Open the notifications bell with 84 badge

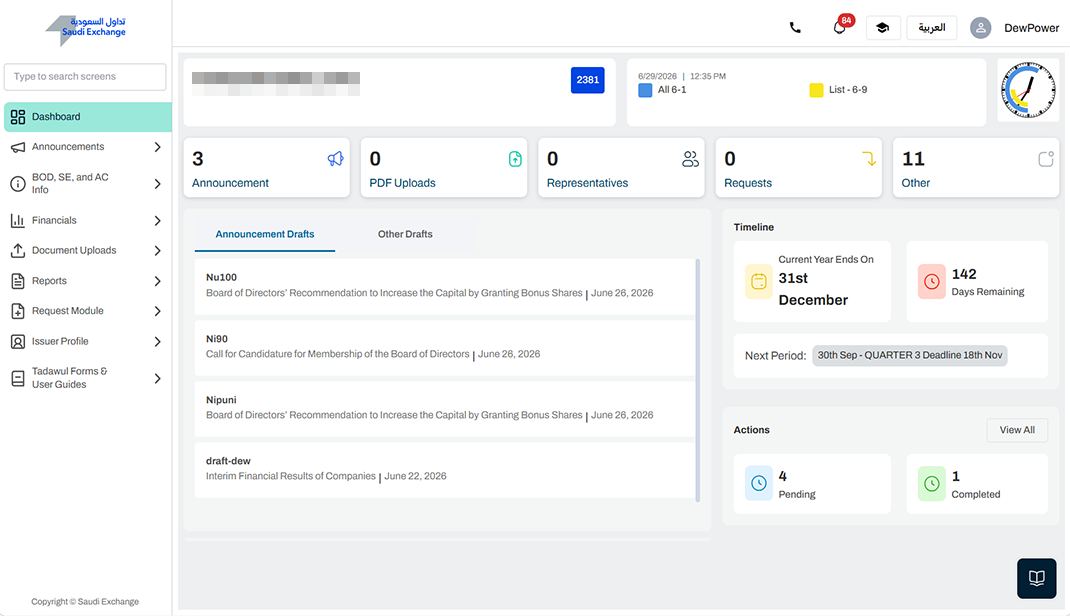click(840, 28)
